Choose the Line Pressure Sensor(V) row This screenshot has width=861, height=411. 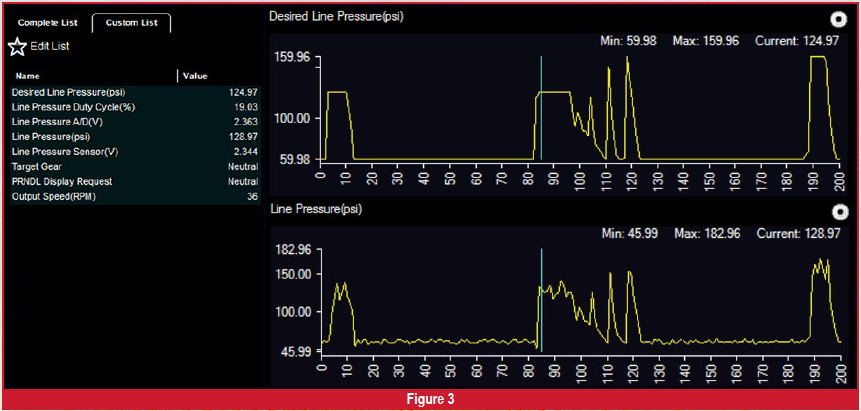[134, 152]
